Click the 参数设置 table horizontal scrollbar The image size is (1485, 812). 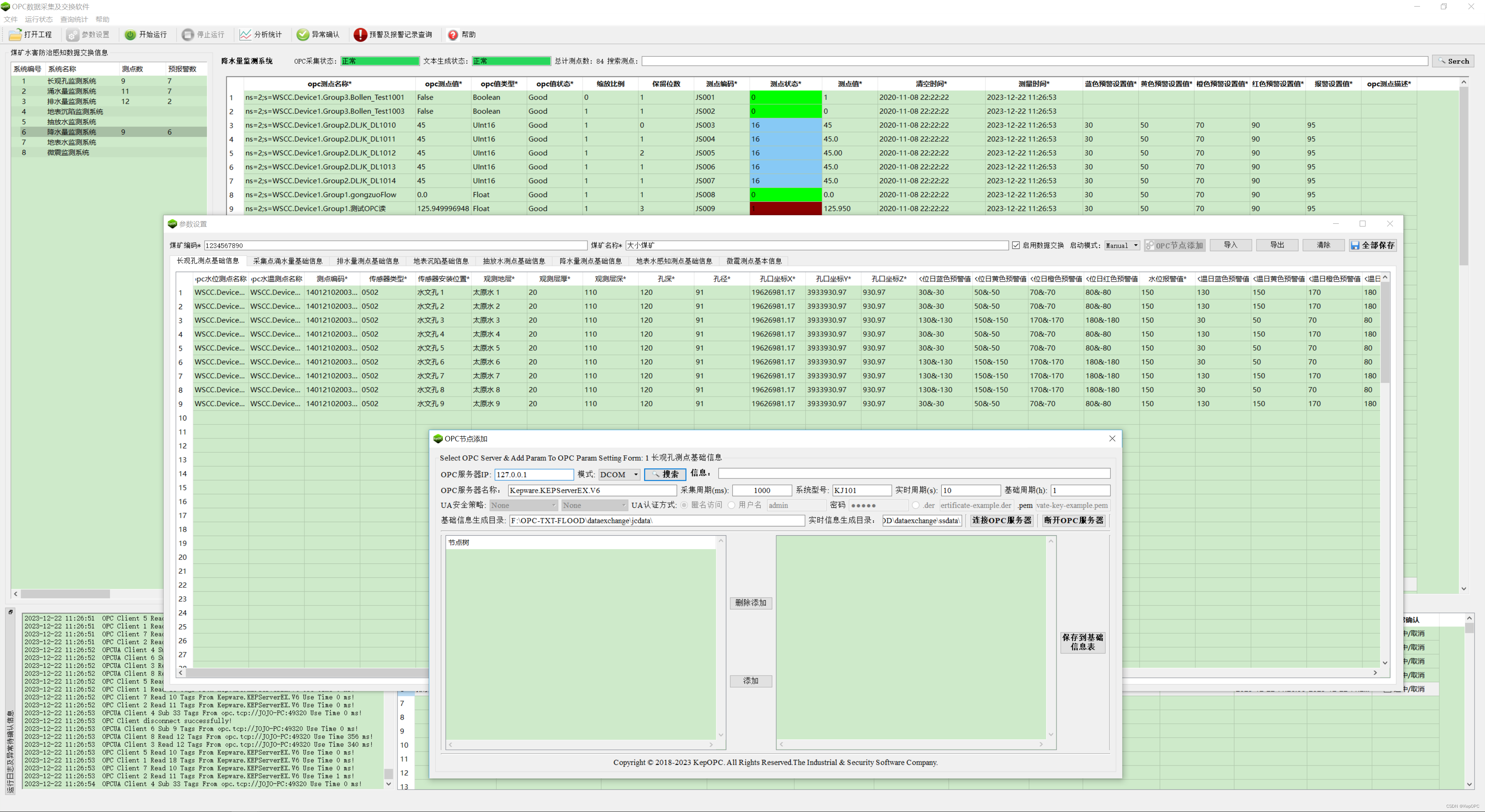[778, 672]
